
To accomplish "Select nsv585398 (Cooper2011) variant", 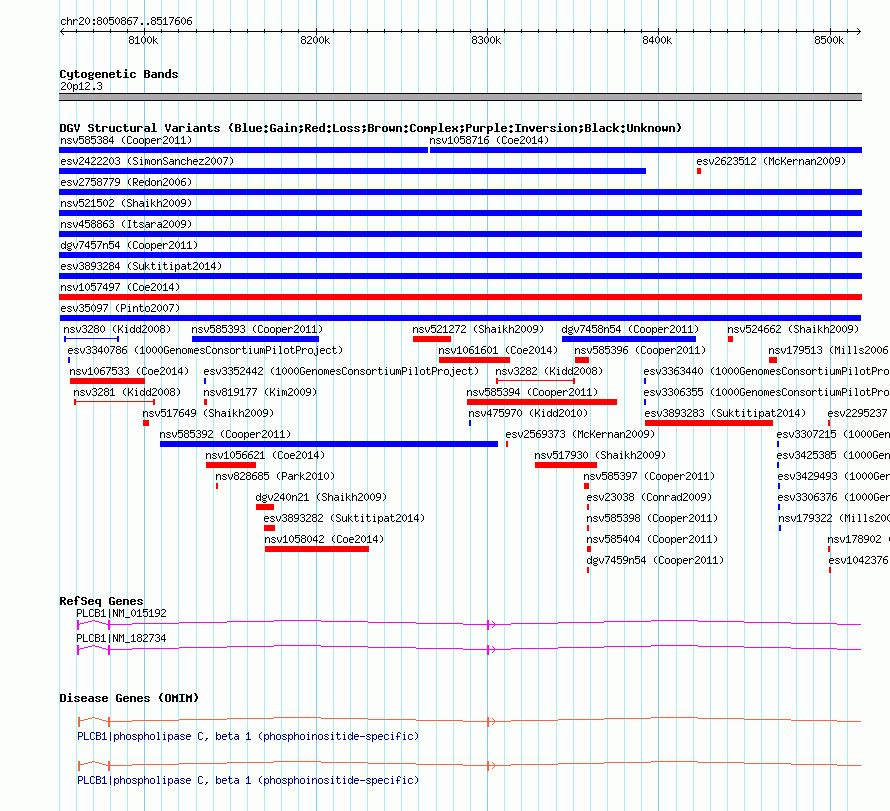I will tap(652, 518).
